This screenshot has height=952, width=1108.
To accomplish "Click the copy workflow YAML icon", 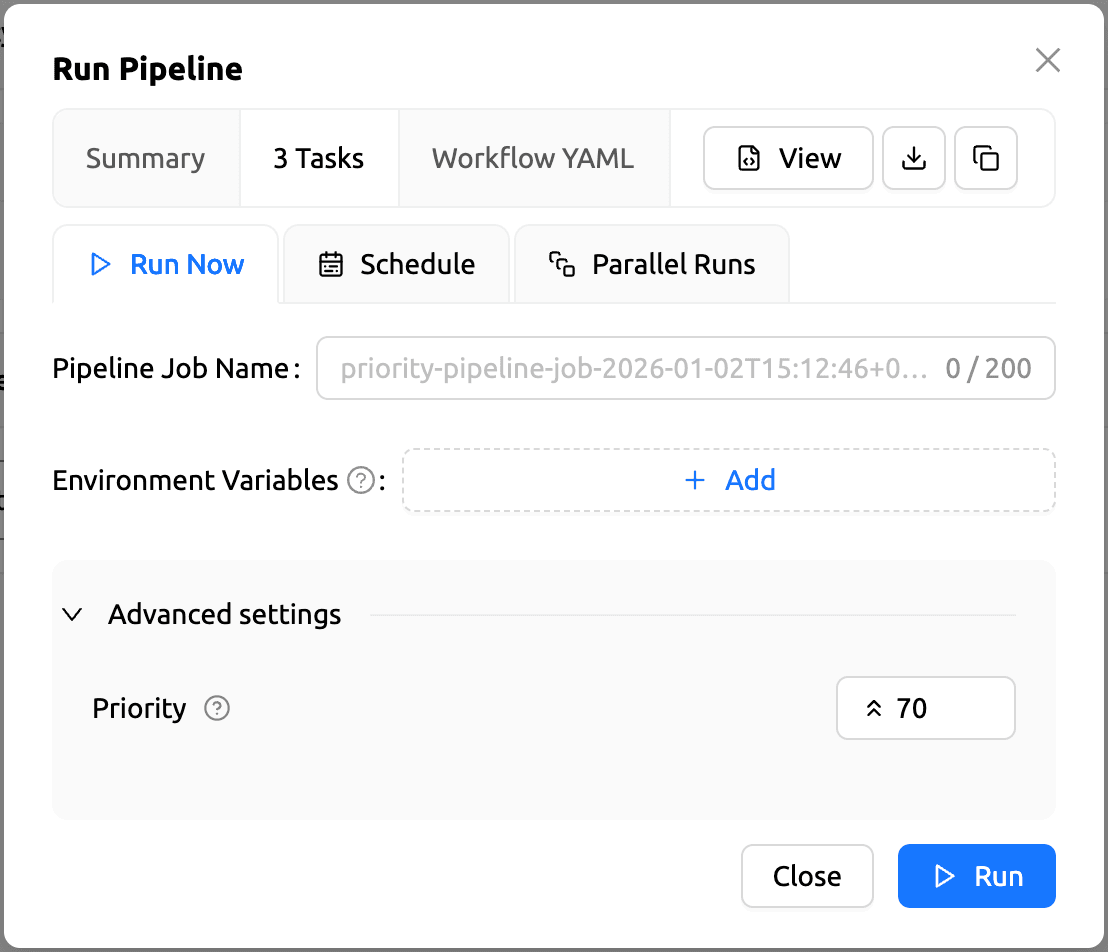I will pos(986,158).
